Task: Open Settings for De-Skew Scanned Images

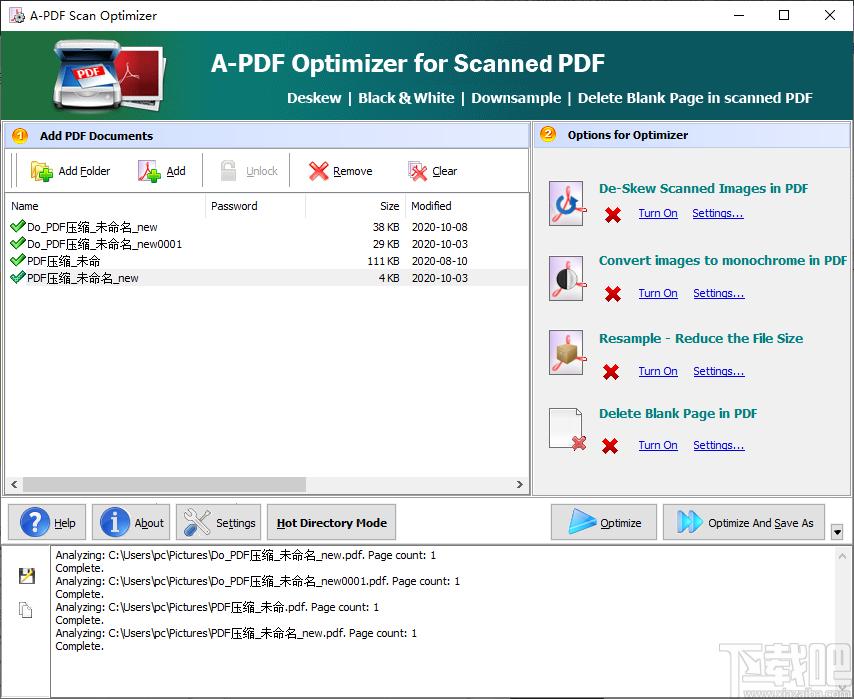Action: 718,213
